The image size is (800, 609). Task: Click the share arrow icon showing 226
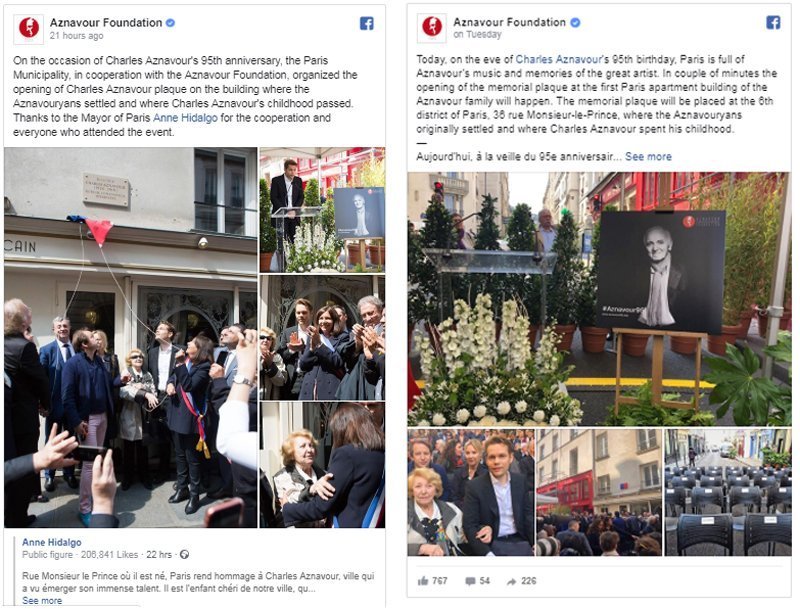coord(511,581)
